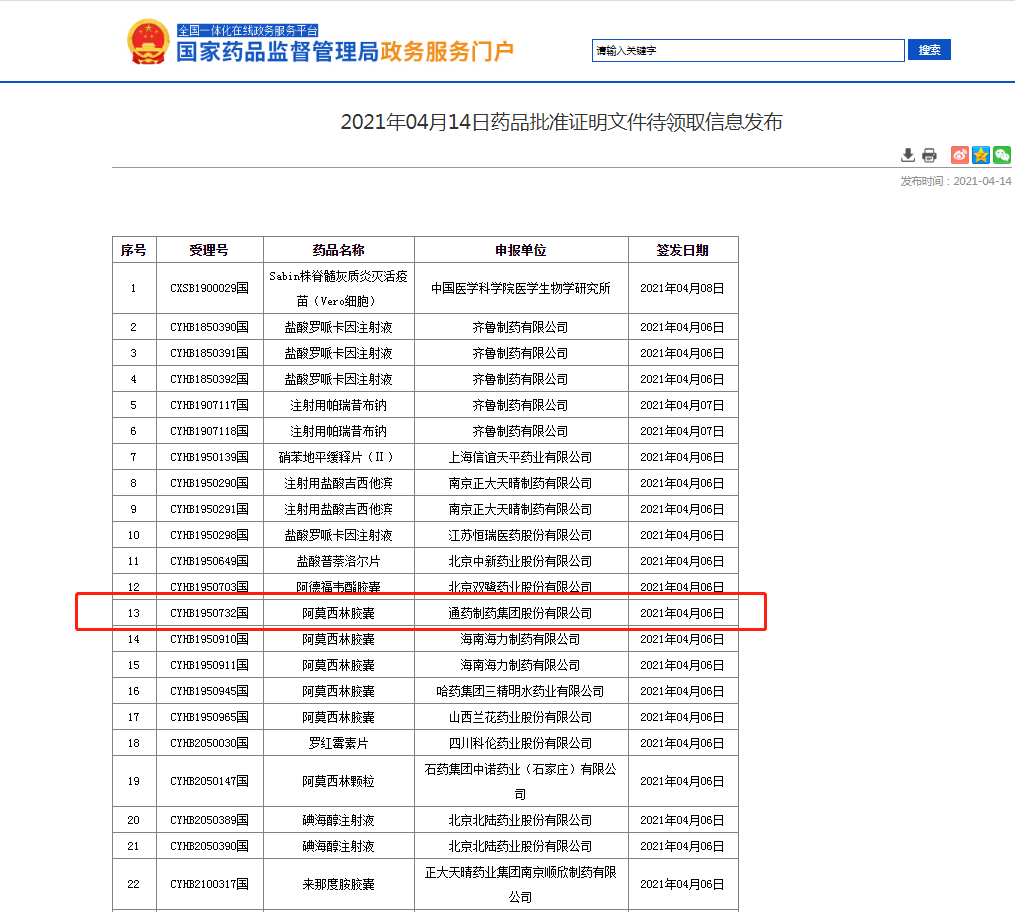
Task: Click the national emblem logo
Action: [x=148, y=42]
